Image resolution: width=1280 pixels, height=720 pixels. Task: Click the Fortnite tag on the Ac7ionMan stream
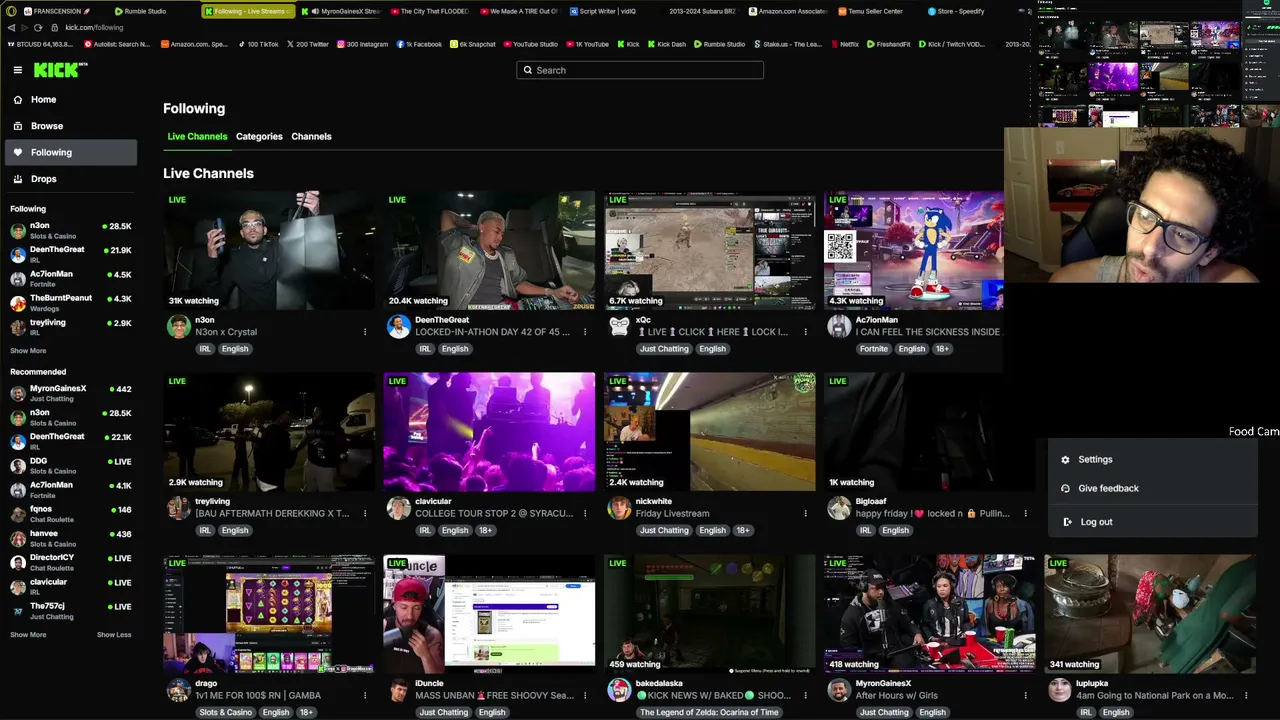pos(874,349)
